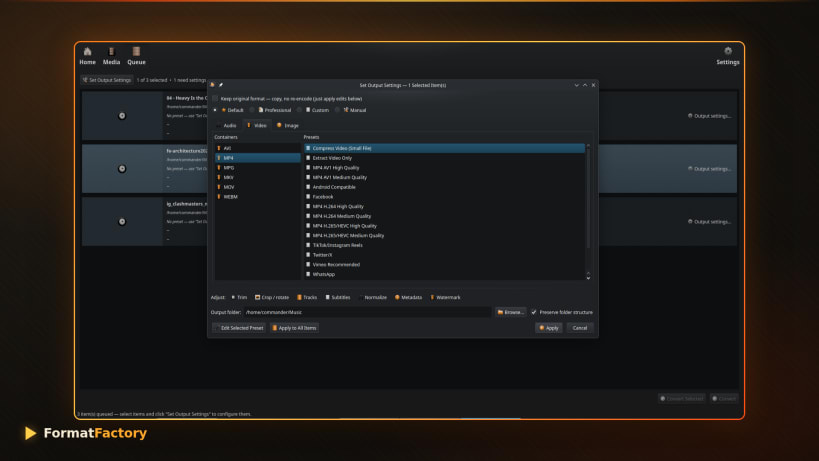Viewport: 819px width, 461px height.
Task: Click document icon beside Facebook preset
Action: [308, 197]
